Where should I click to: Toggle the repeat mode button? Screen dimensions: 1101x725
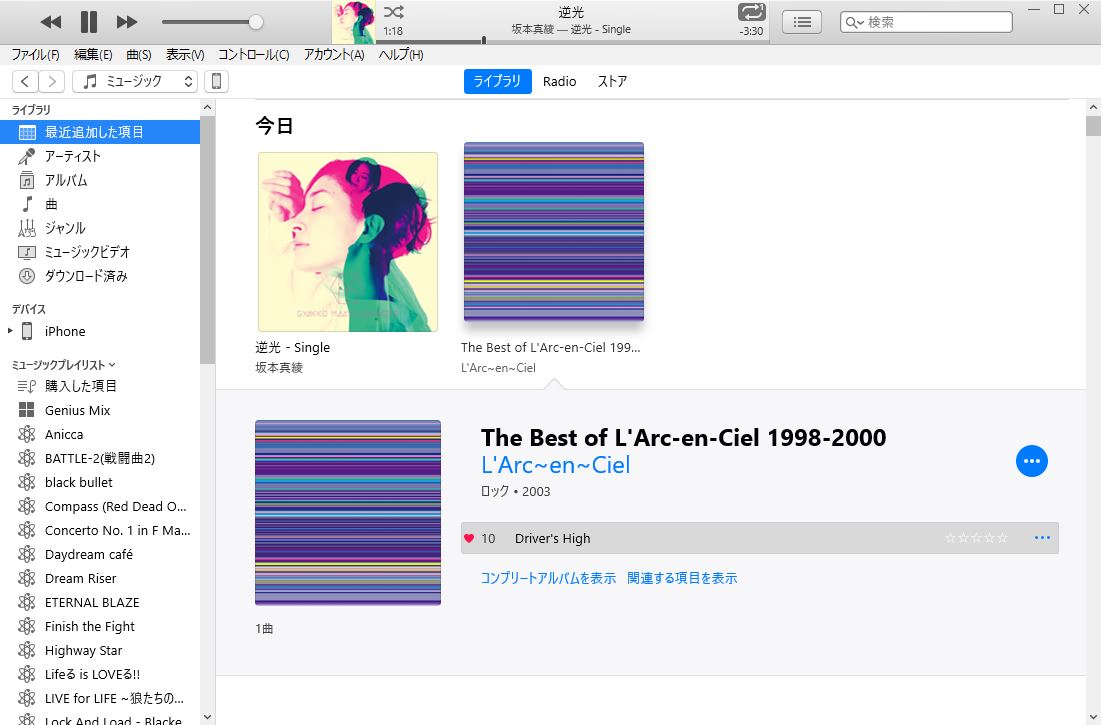point(750,13)
